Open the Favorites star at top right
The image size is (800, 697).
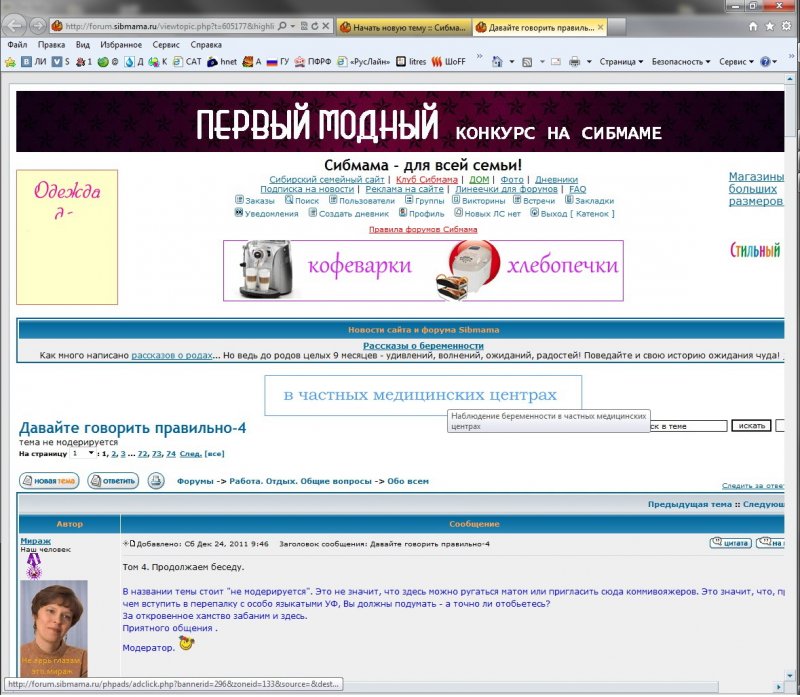[769, 26]
